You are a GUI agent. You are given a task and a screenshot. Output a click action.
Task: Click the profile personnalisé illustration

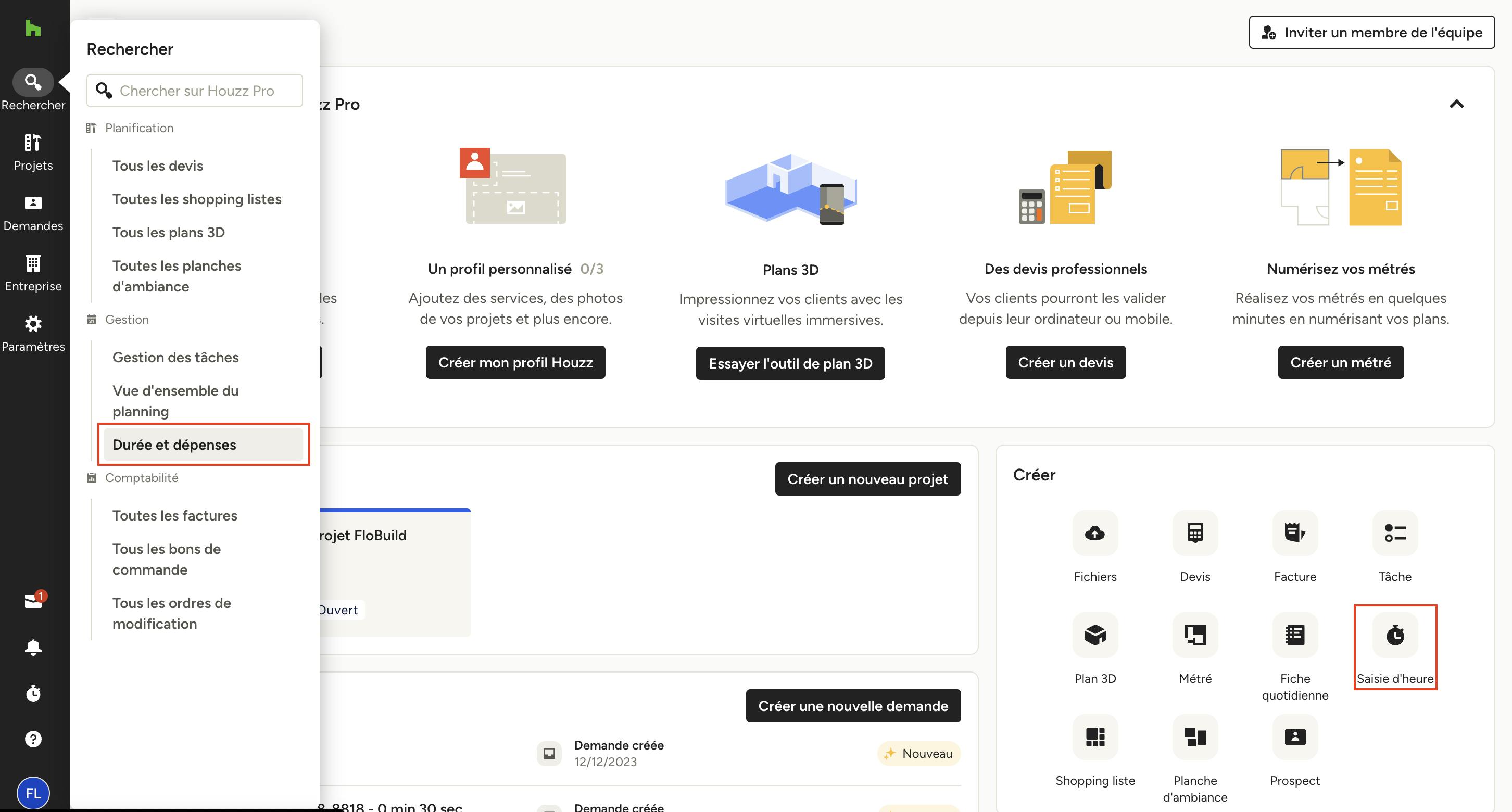tap(513, 186)
